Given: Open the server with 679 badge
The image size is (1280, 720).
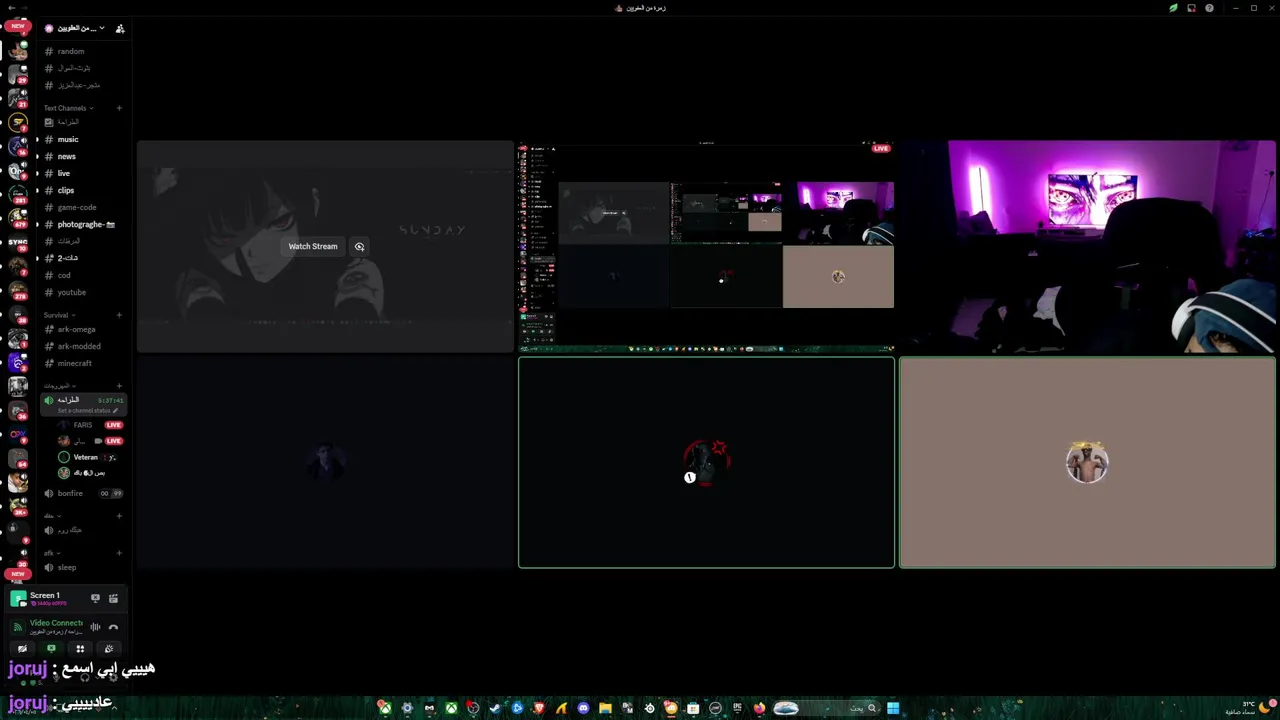Looking at the screenshot, I should tap(18, 218).
